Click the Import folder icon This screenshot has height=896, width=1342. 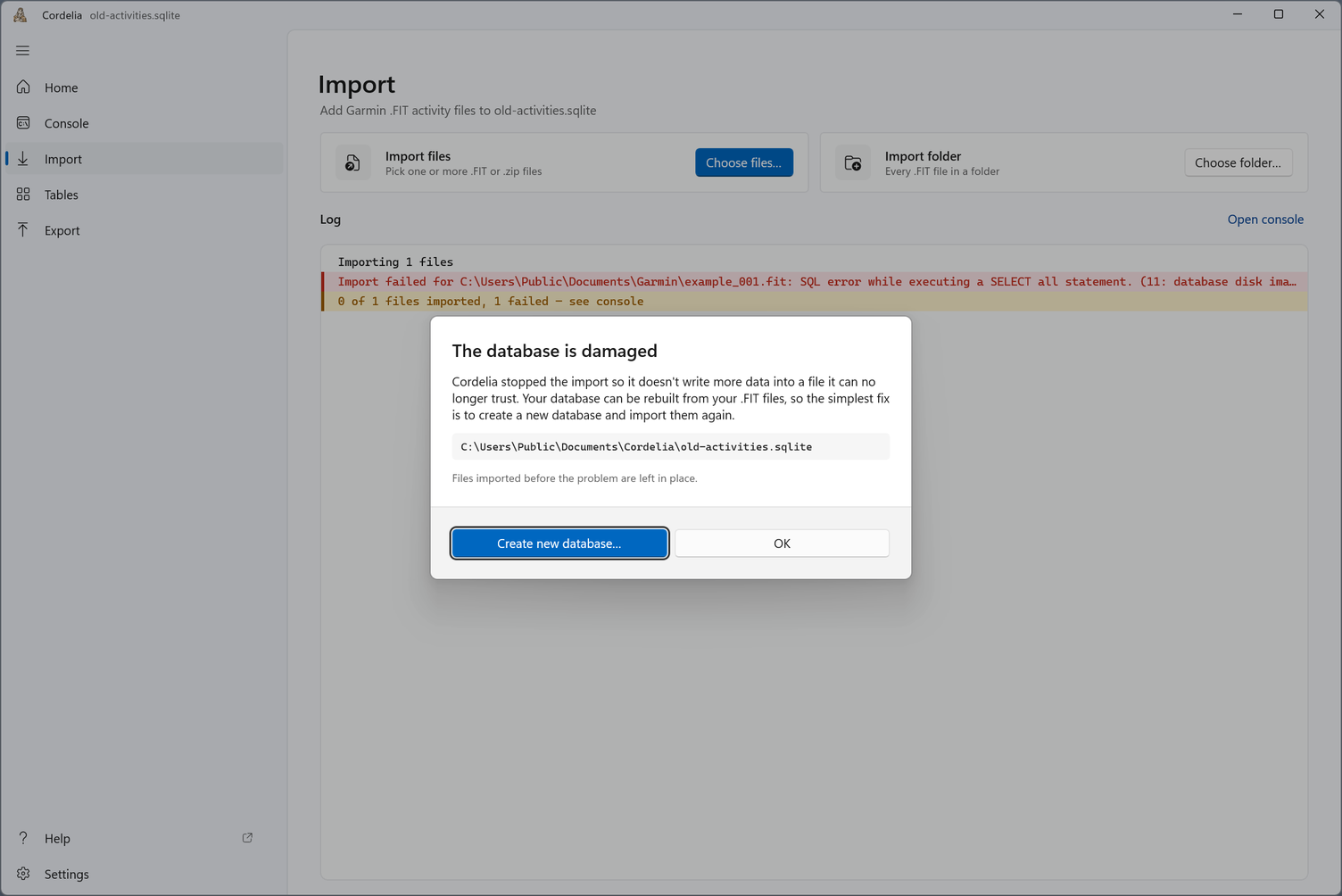[x=853, y=162]
